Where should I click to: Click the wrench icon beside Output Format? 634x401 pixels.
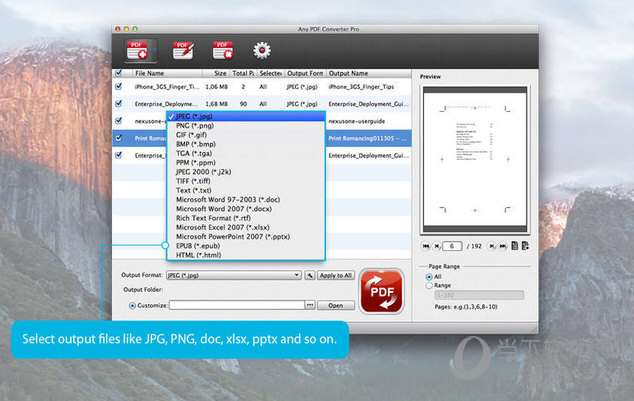click(310, 275)
